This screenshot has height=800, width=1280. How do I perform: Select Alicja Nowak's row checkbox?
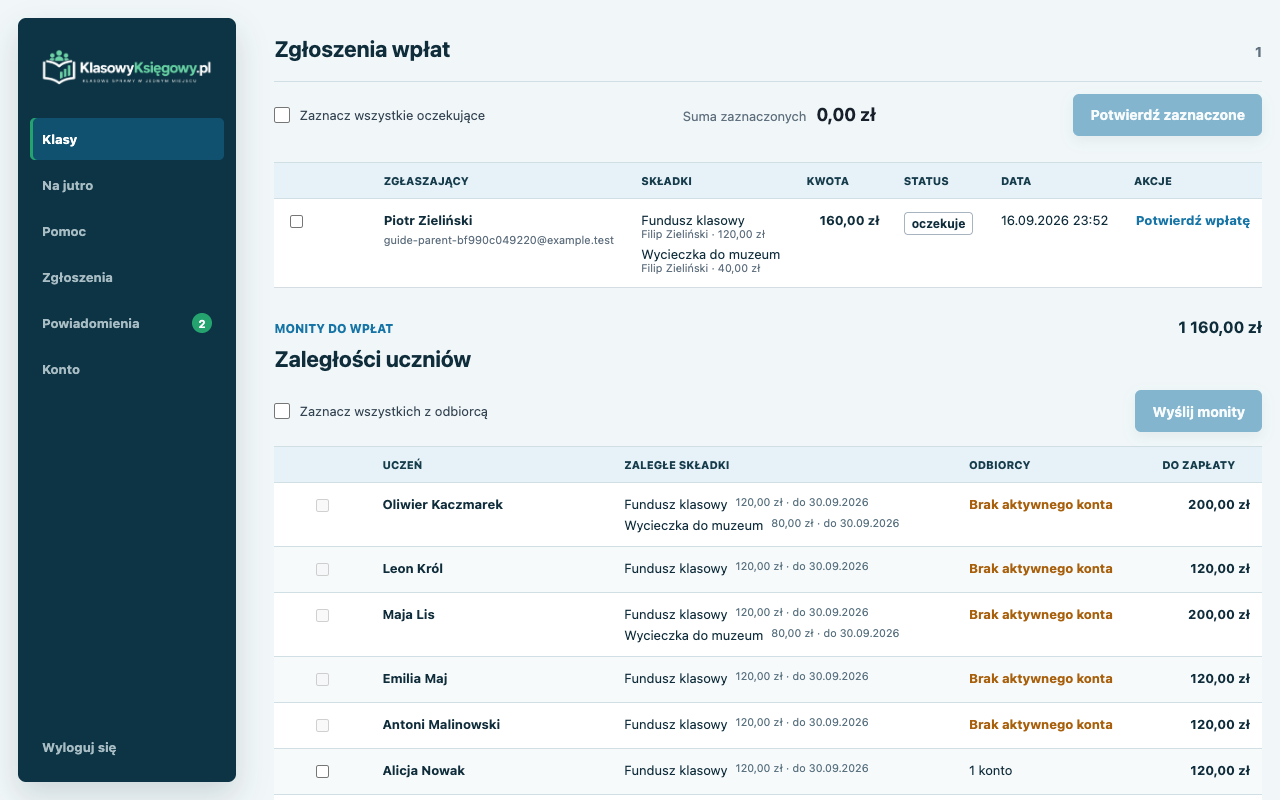[x=322, y=771]
